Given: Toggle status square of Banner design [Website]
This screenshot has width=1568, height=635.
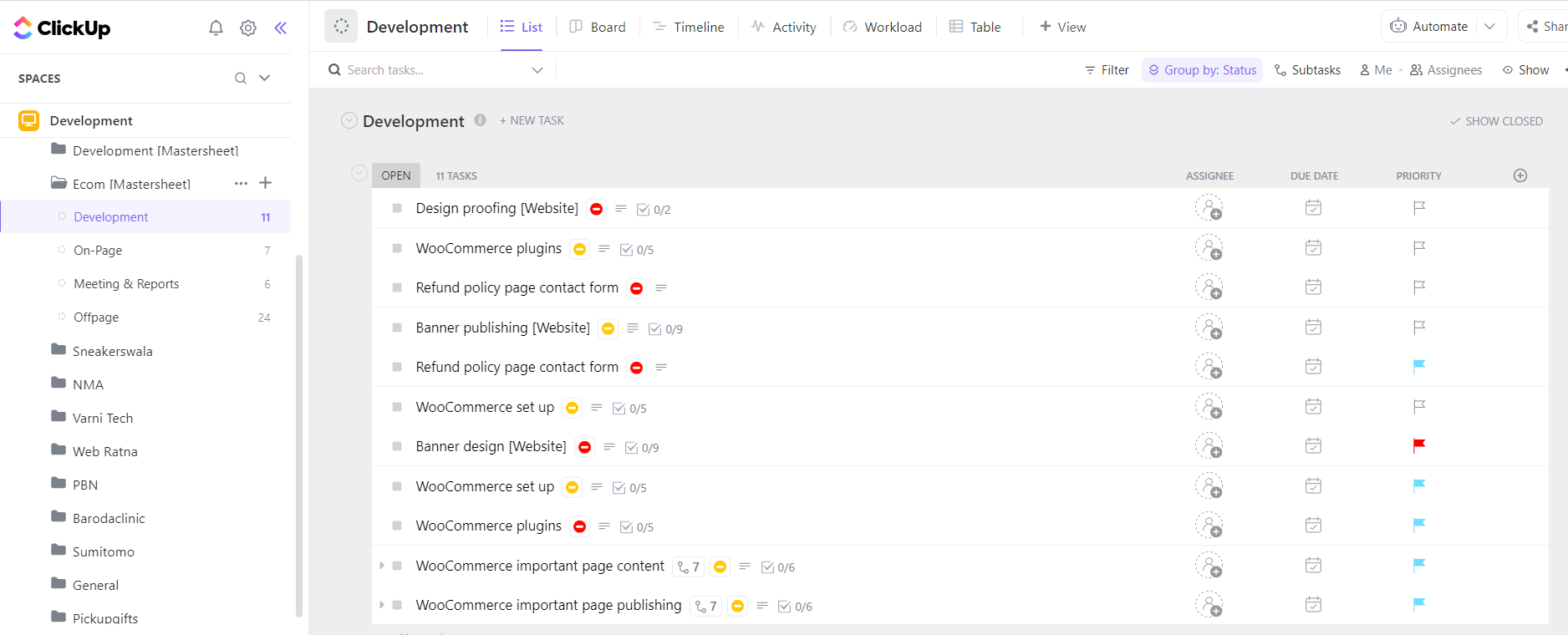Looking at the screenshot, I should point(397,446).
